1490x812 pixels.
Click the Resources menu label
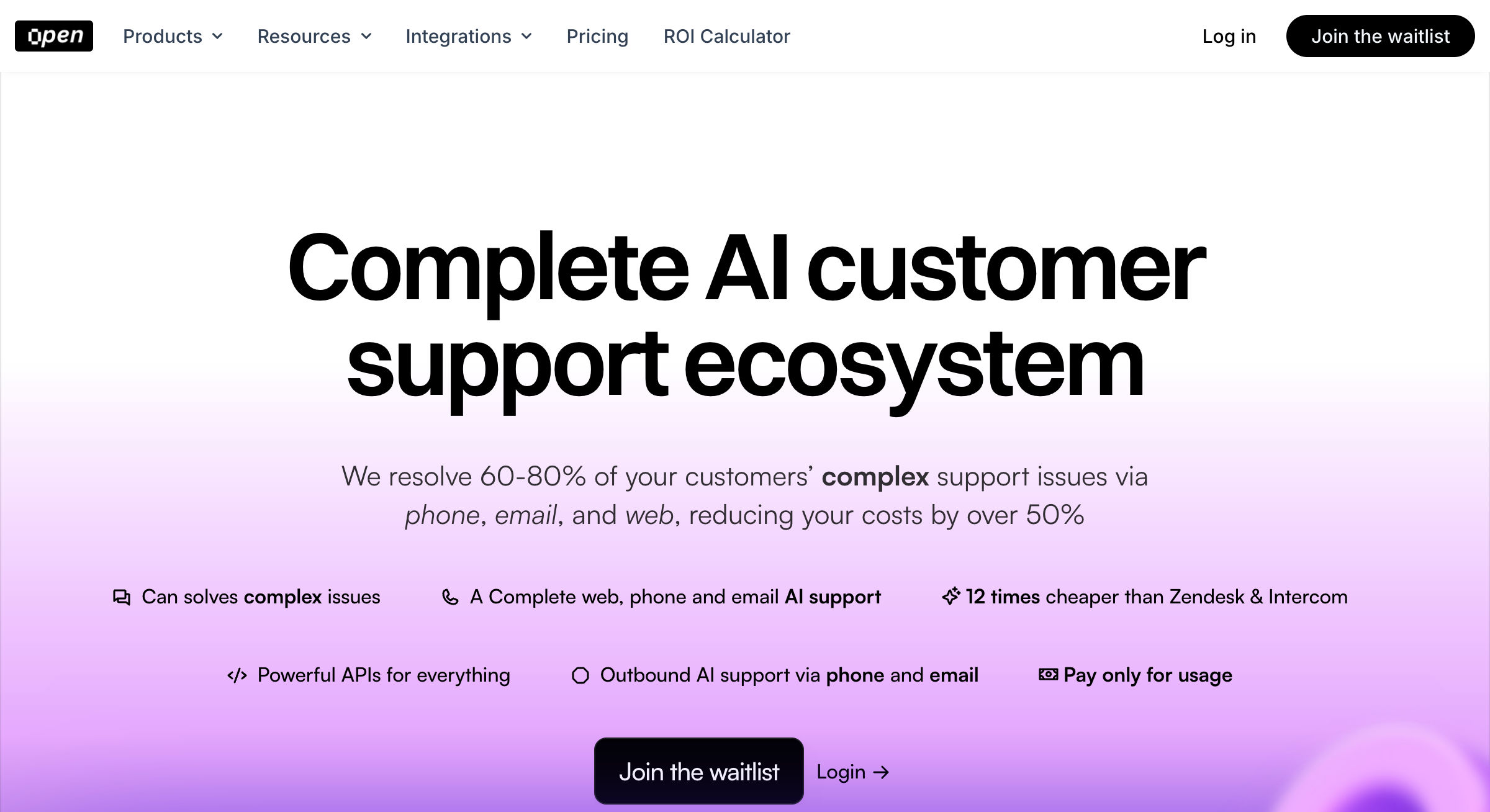click(304, 36)
